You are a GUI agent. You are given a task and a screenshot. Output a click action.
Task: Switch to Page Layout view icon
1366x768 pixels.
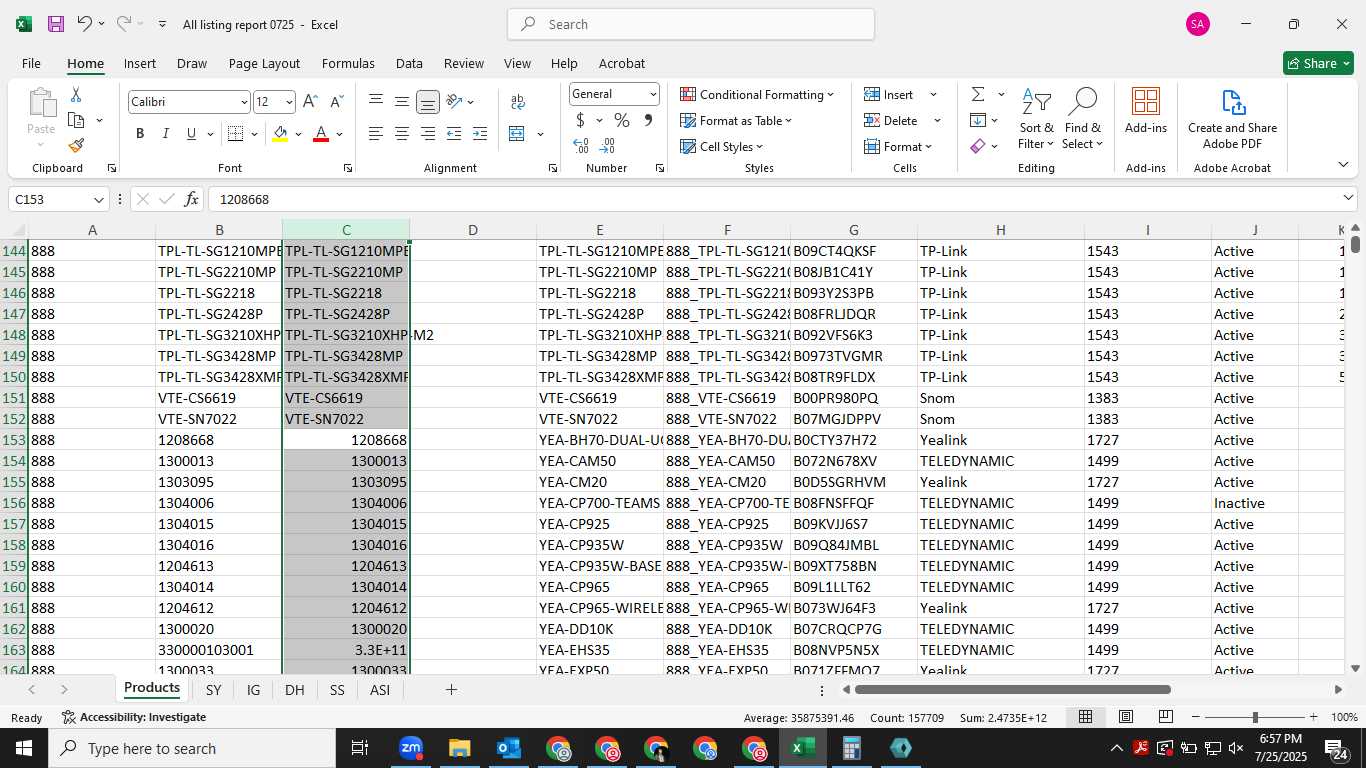click(1125, 717)
